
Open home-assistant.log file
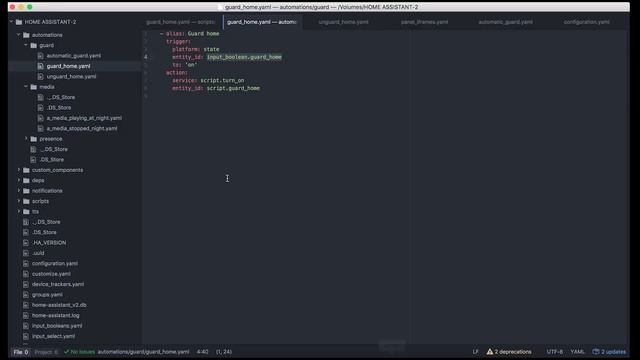tap(56, 316)
